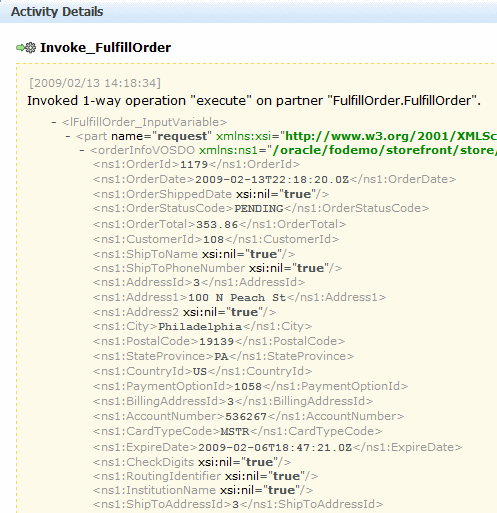This screenshot has height=513, width=497.
Task: Select OrderStatusCode value PENDING
Action: coord(259,209)
